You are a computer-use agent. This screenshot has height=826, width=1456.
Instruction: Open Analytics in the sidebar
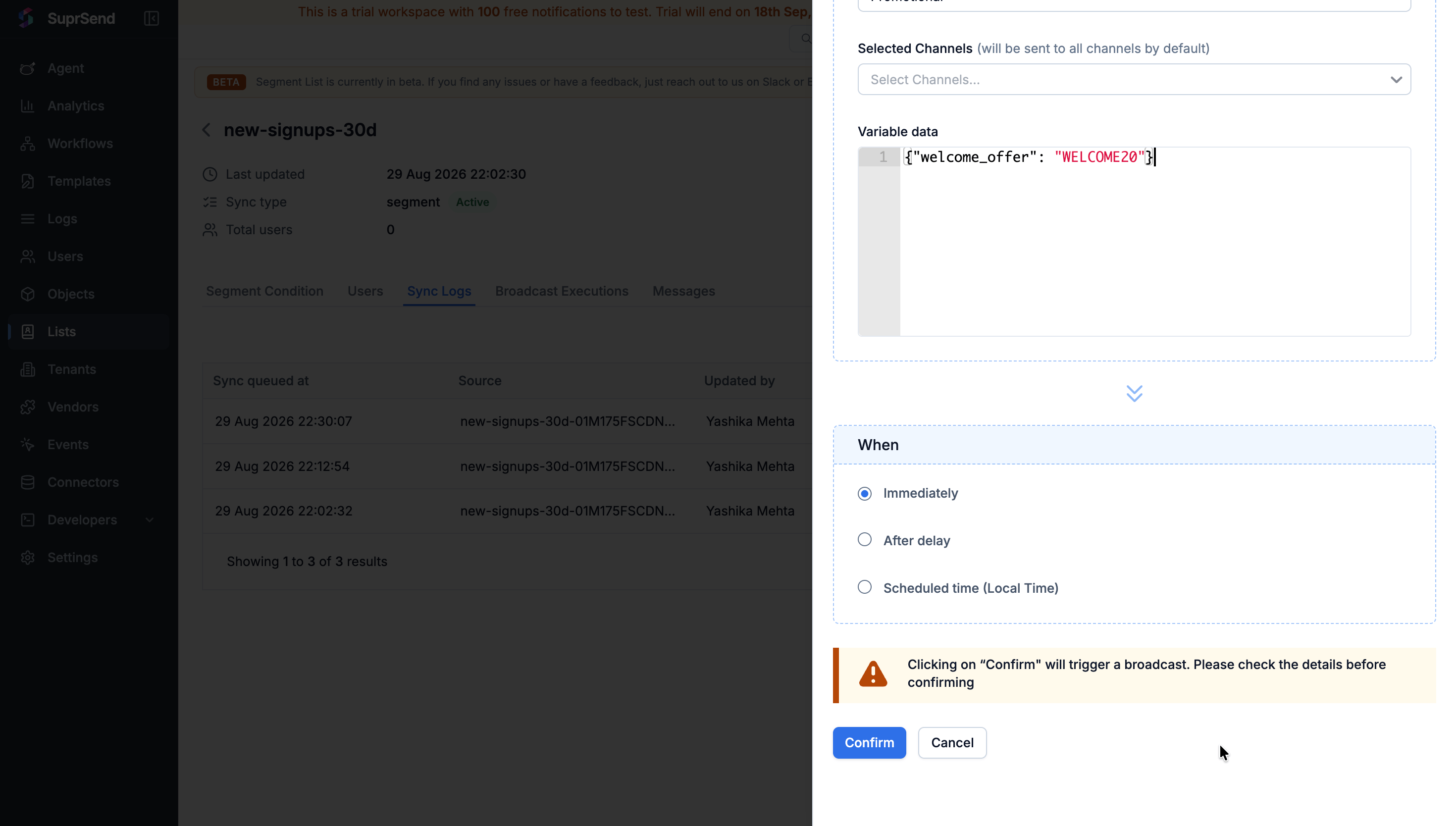pyautogui.click(x=75, y=105)
